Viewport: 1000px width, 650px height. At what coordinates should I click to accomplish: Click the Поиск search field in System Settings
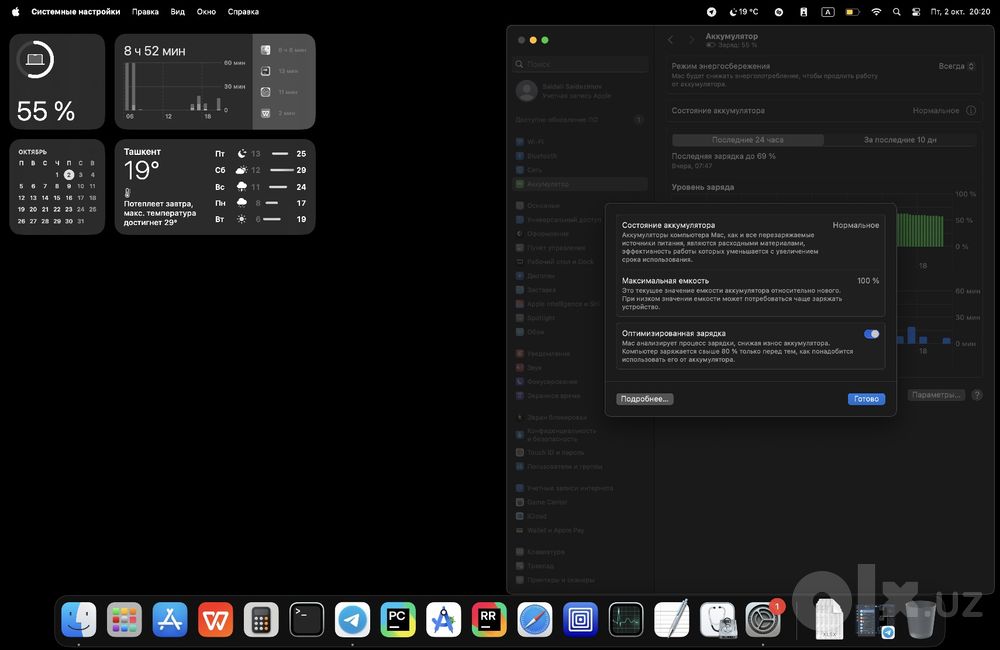(581, 64)
